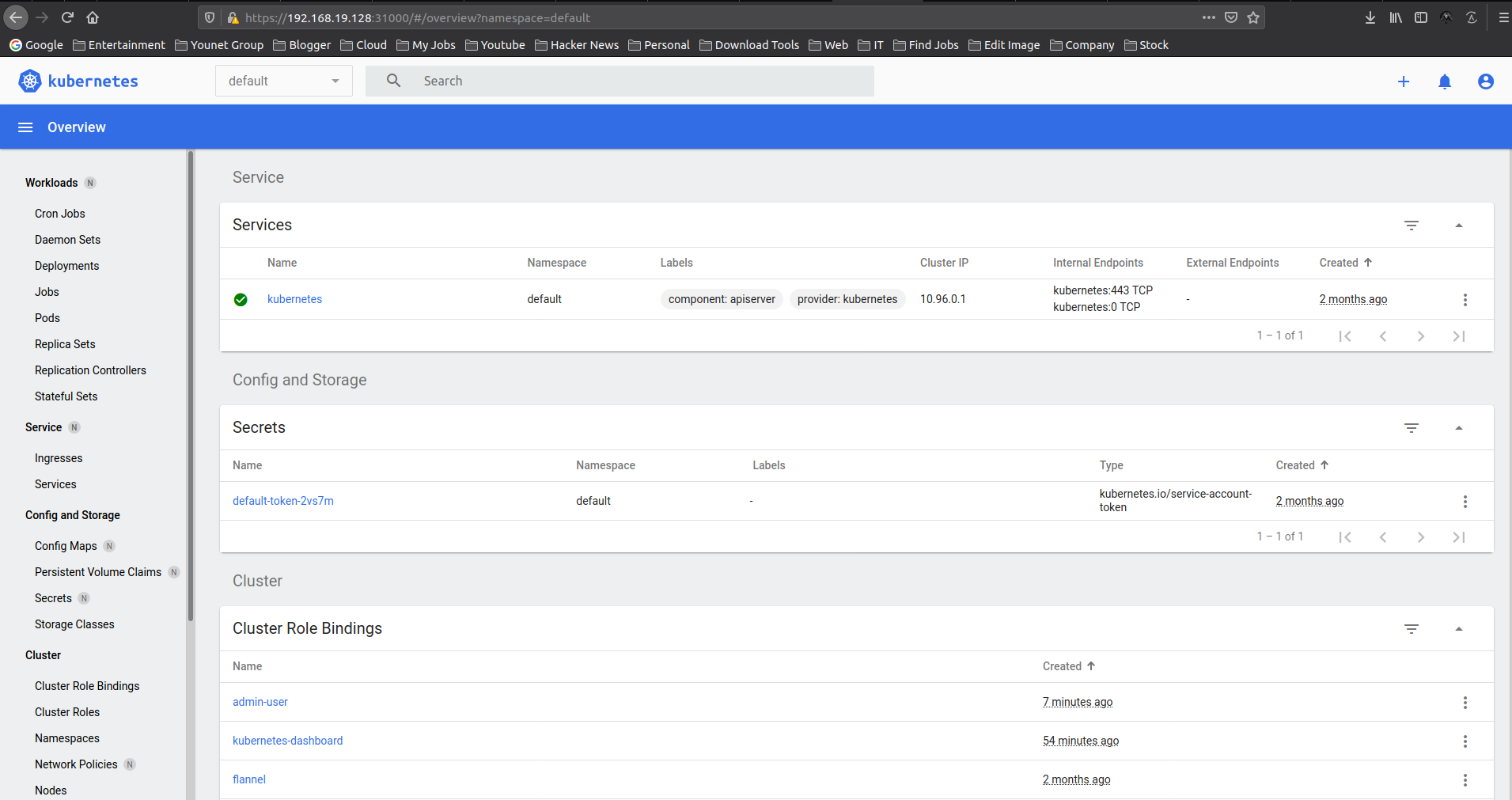Open the create new resource plus icon
Image resolution: width=1512 pixels, height=800 pixels.
tap(1404, 82)
